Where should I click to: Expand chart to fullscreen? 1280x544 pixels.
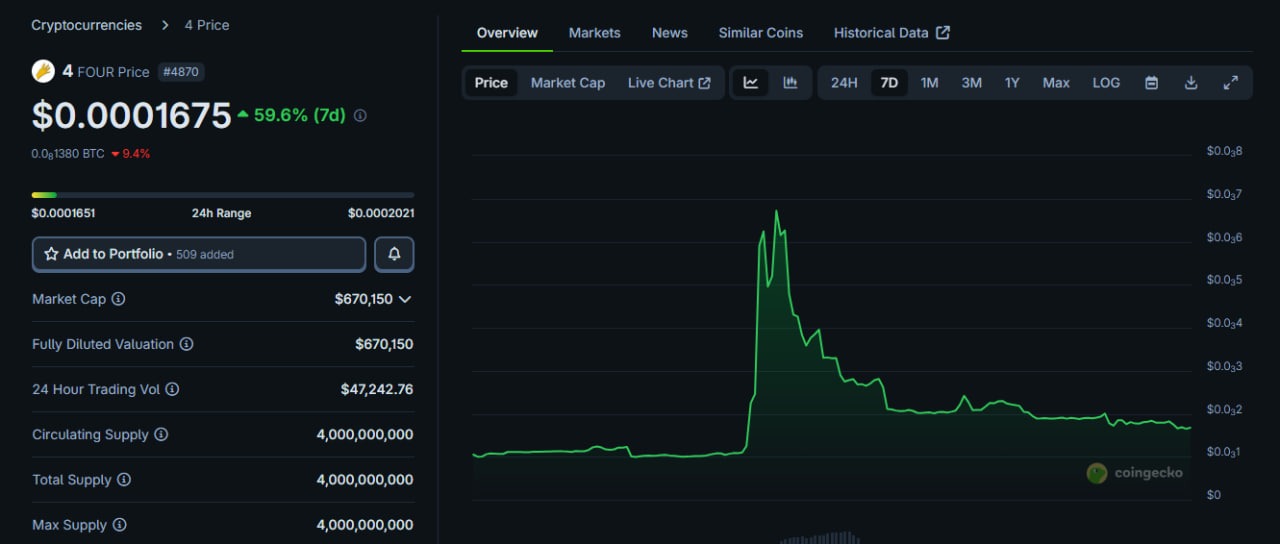1231,83
